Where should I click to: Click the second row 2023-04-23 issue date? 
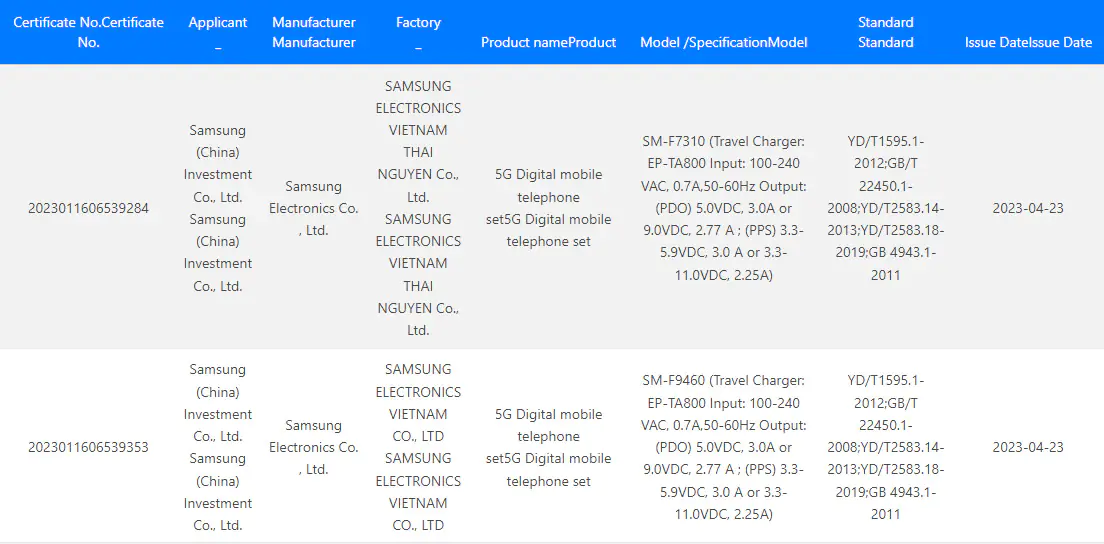pos(1028,447)
